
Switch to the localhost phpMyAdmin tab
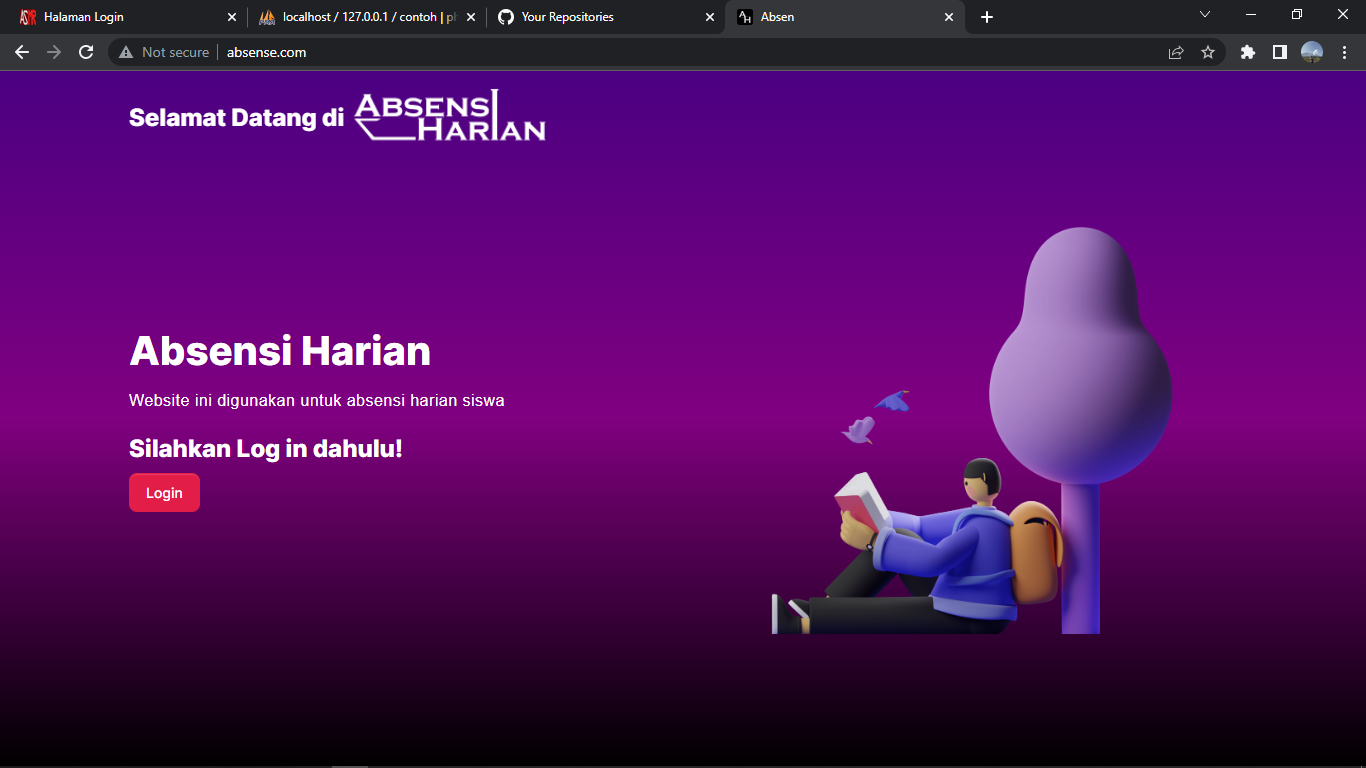(x=367, y=17)
